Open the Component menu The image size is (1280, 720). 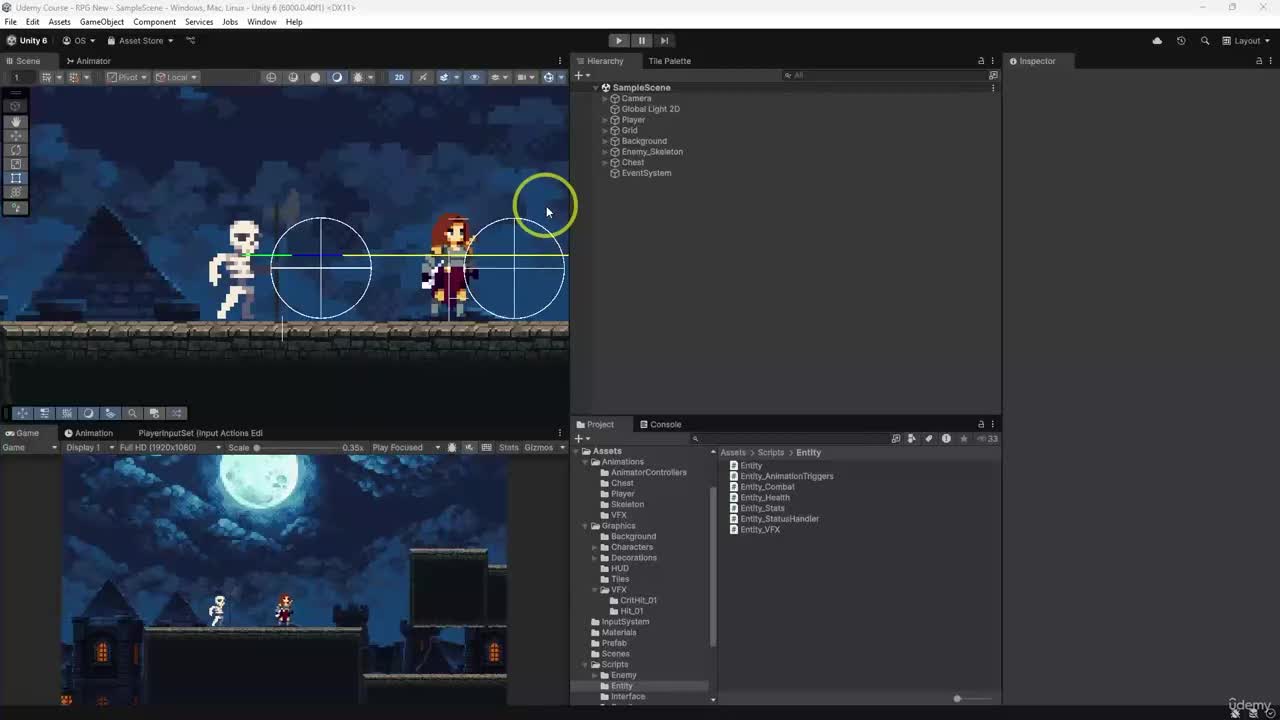[154, 22]
